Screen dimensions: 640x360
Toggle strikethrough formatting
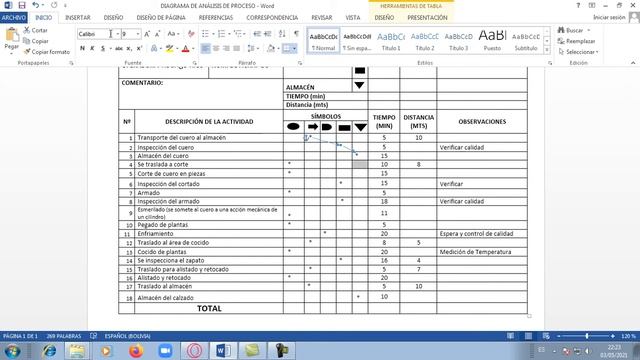click(119, 48)
